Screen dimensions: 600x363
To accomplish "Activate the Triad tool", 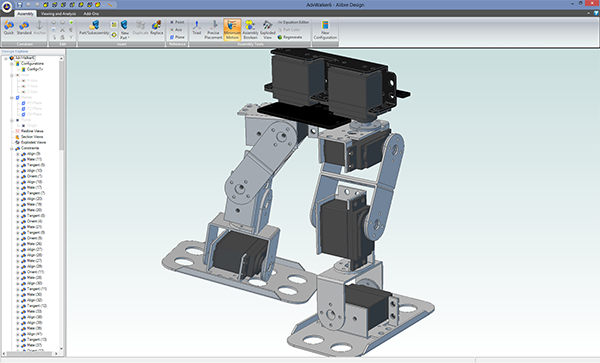I will coord(197,28).
